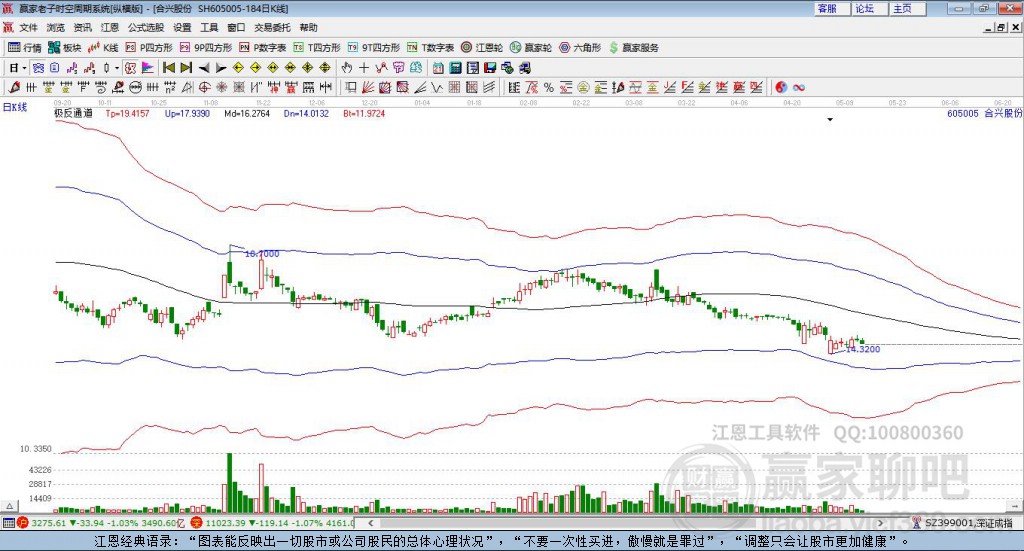Click the red fan lines icon
The image size is (1024, 551).
pos(368,87)
